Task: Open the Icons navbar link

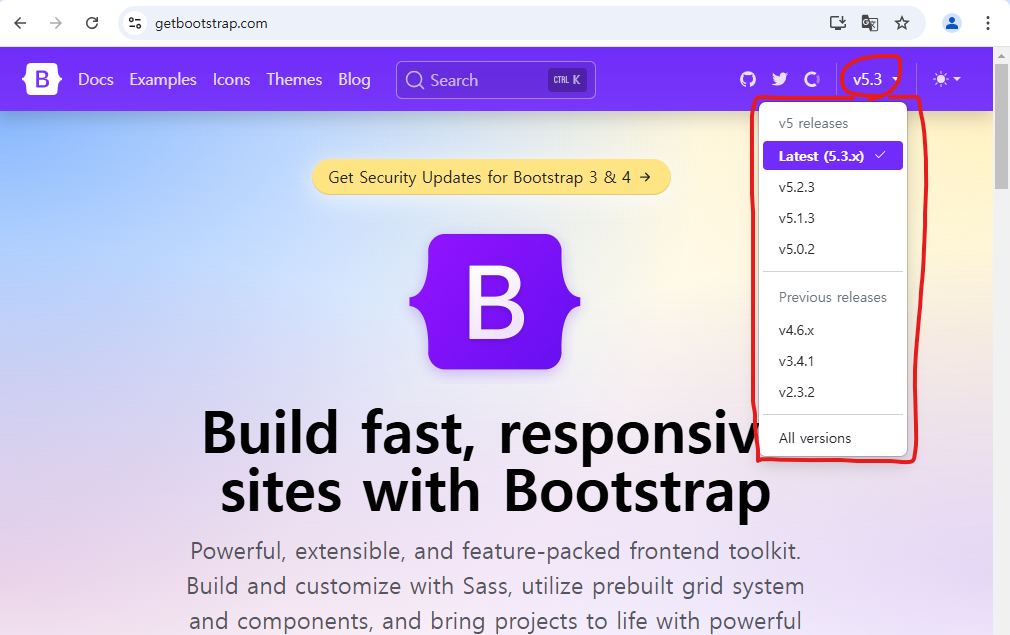Action: tap(232, 79)
